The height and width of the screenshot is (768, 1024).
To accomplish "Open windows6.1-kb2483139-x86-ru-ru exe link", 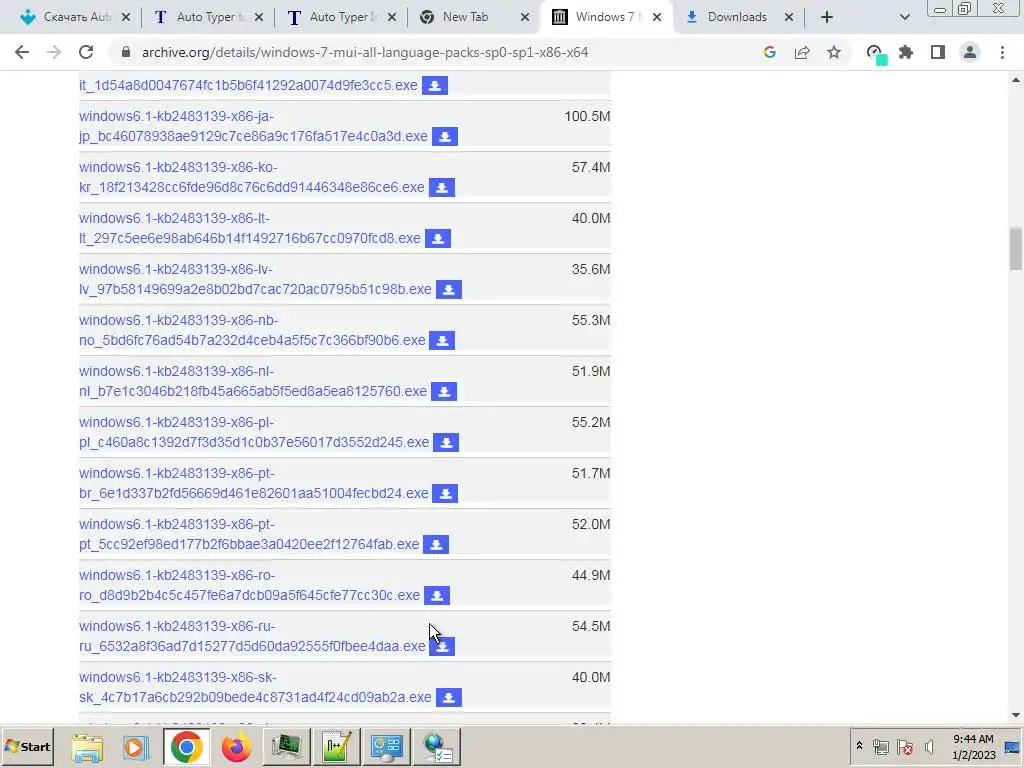I will coord(252,636).
